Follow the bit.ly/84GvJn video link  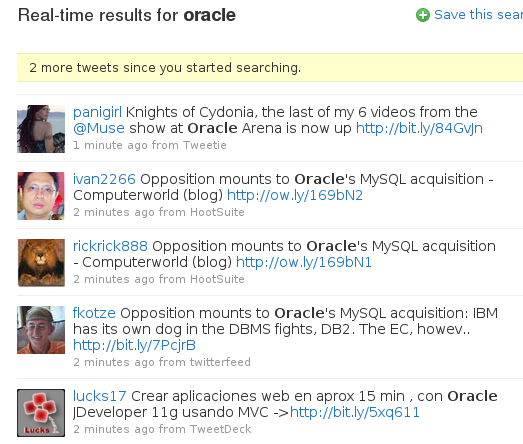point(419,128)
